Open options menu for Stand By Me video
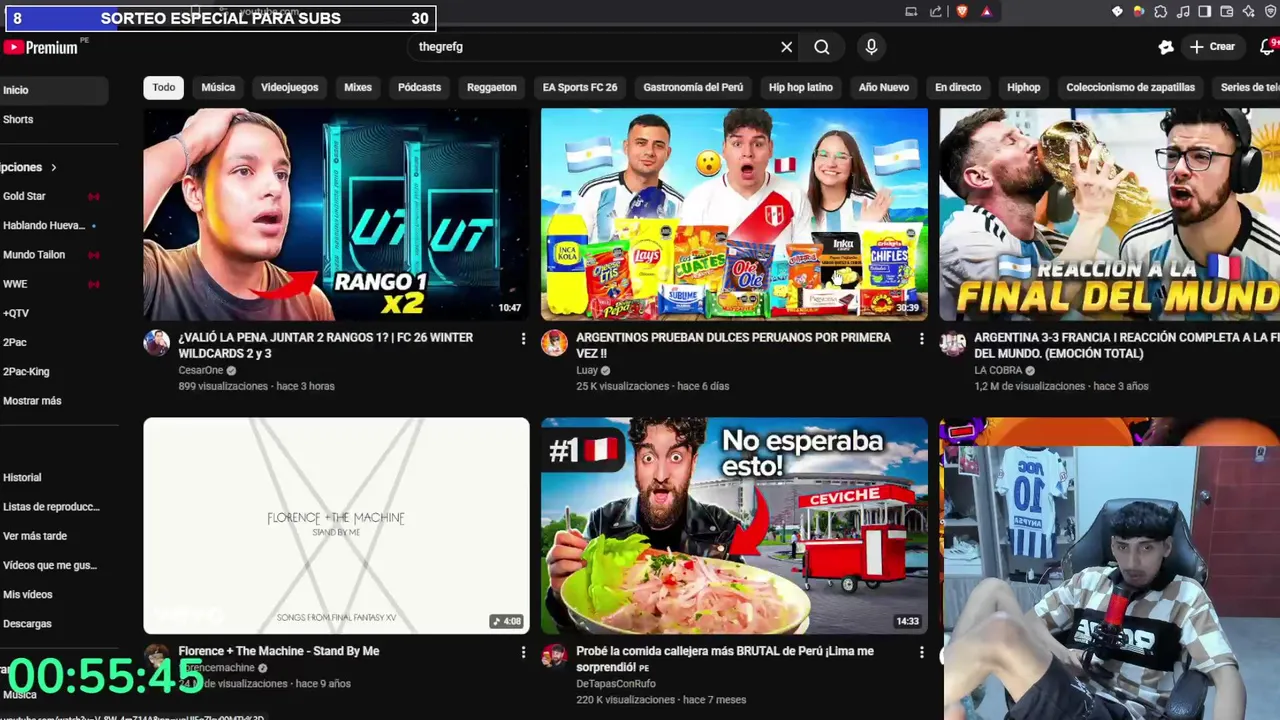 pos(523,652)
